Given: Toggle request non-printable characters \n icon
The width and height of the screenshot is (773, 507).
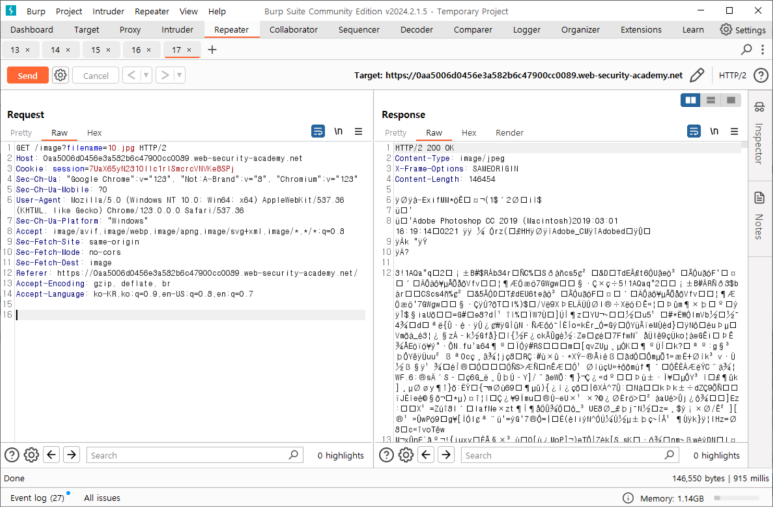Looking at the screenshot, I should pyautogui.click(x=338, y=131).
